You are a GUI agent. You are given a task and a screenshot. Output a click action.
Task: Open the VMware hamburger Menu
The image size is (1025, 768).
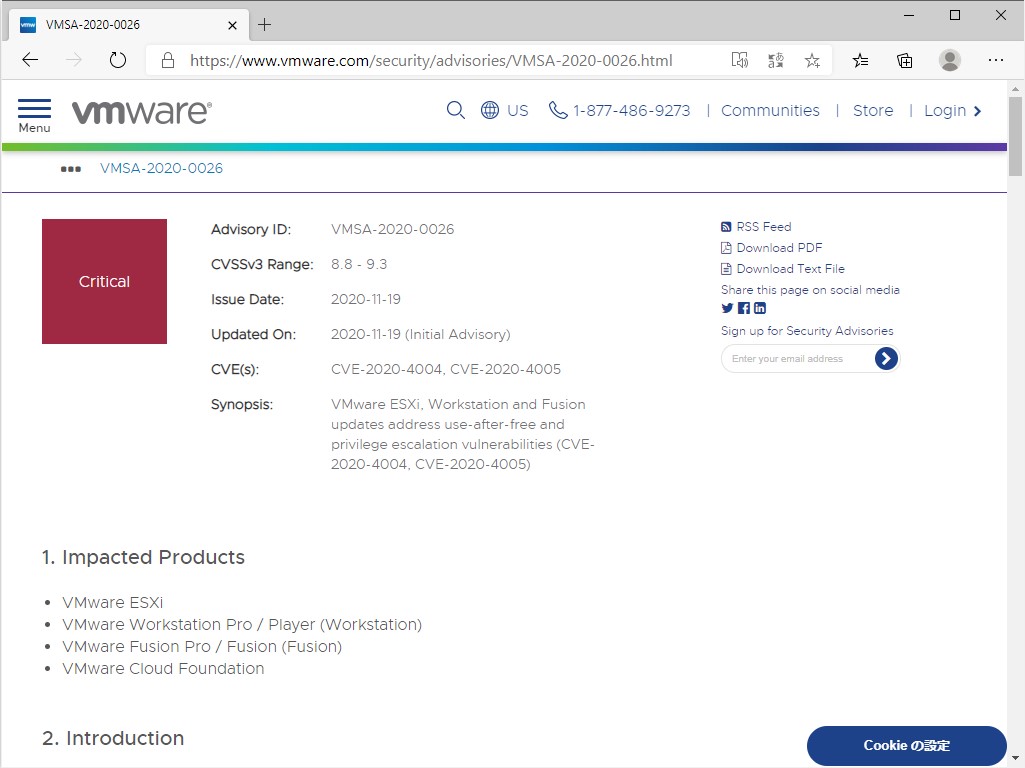[34, 116]
